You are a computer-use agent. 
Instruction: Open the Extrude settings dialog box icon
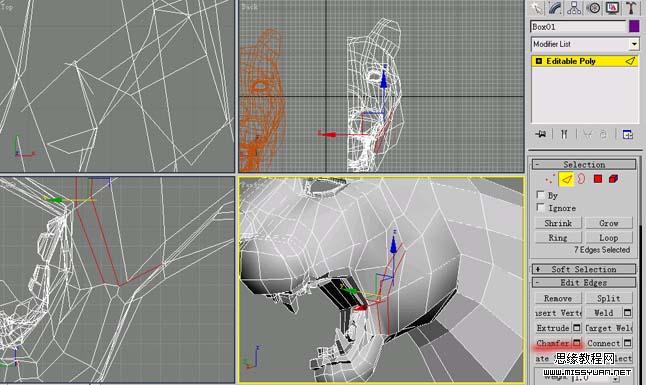coord(577,328)
